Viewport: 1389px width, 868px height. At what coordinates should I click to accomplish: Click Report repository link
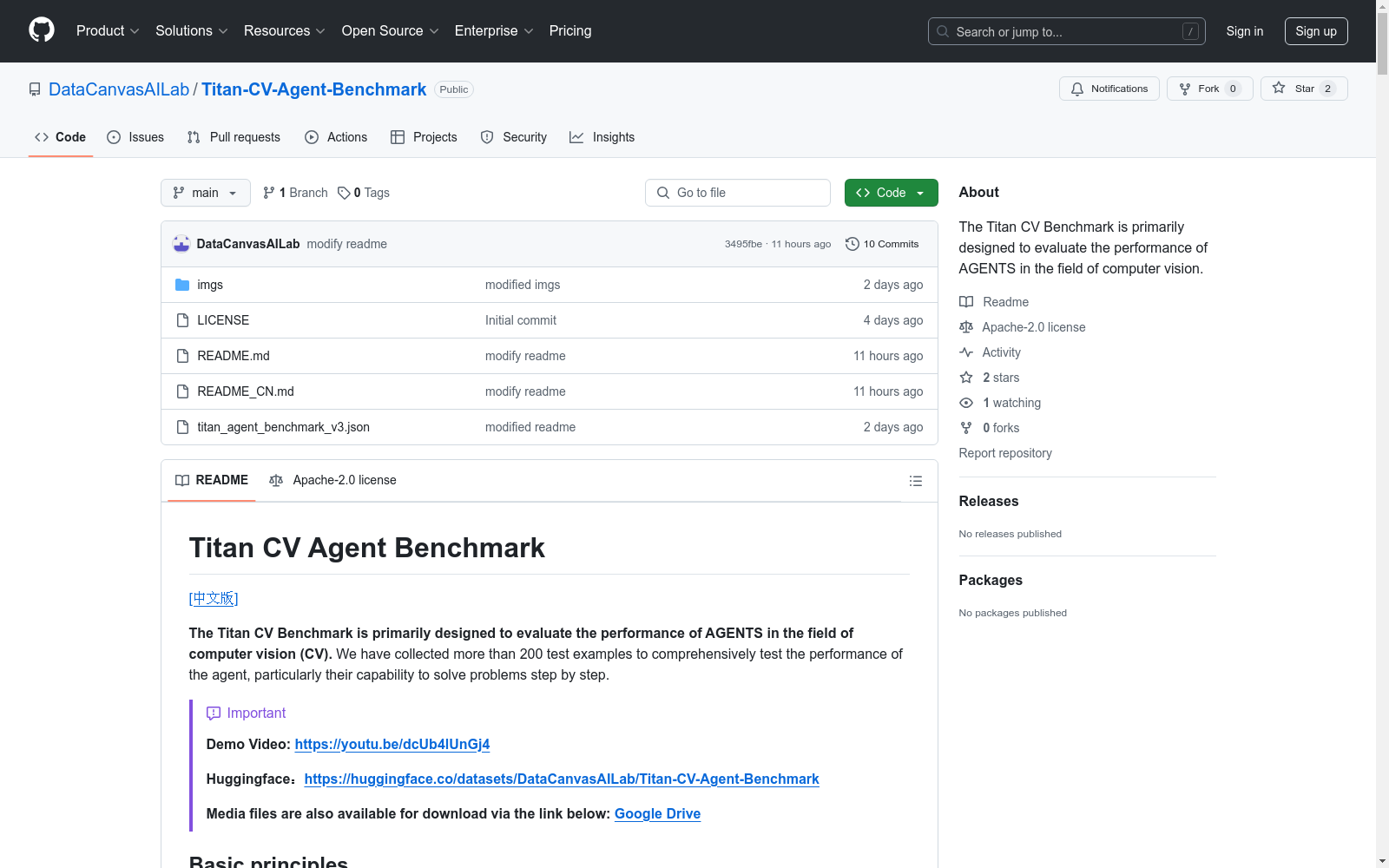click(1005, 453)
